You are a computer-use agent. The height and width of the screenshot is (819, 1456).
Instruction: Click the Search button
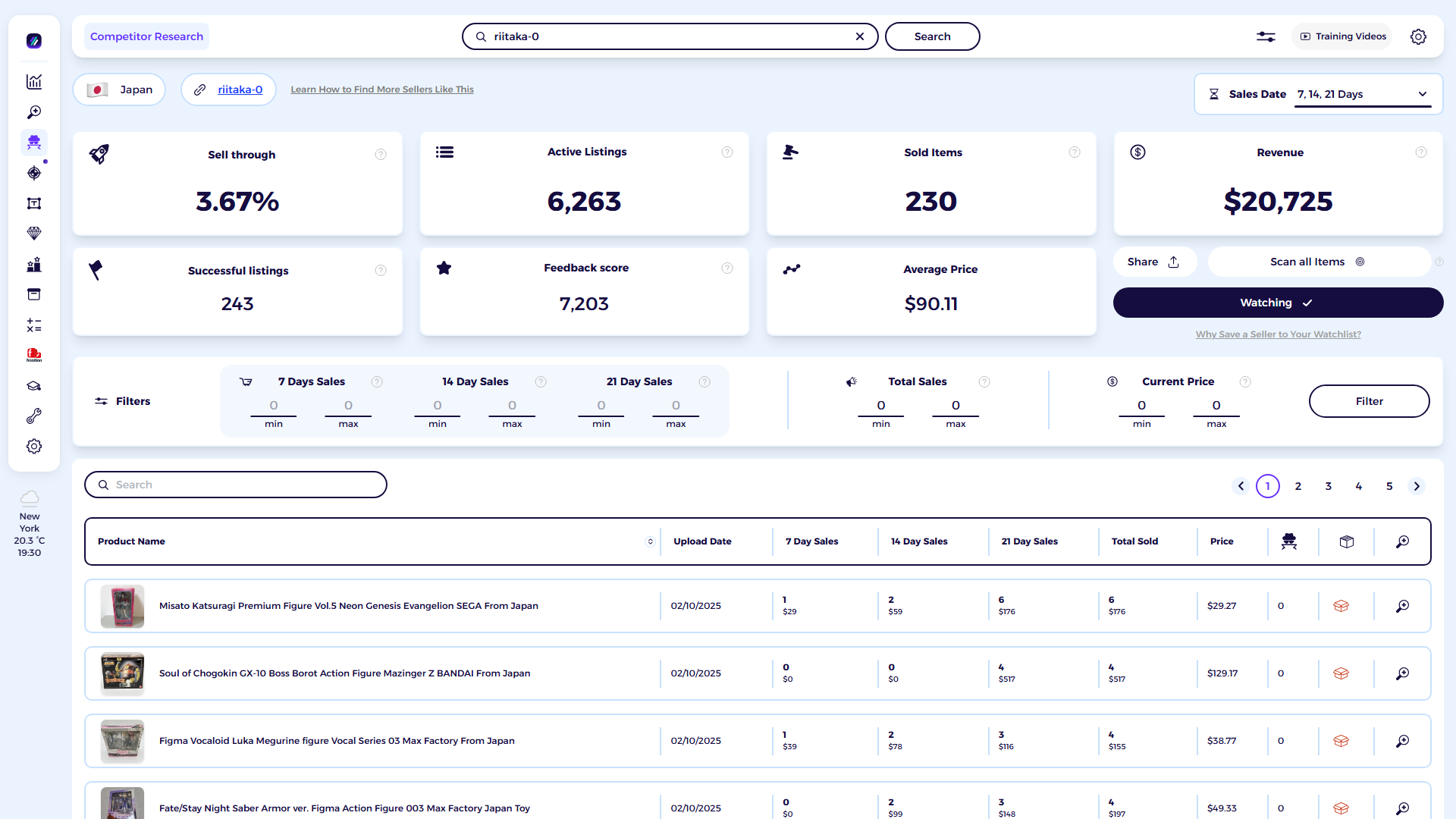coord(932,36)
